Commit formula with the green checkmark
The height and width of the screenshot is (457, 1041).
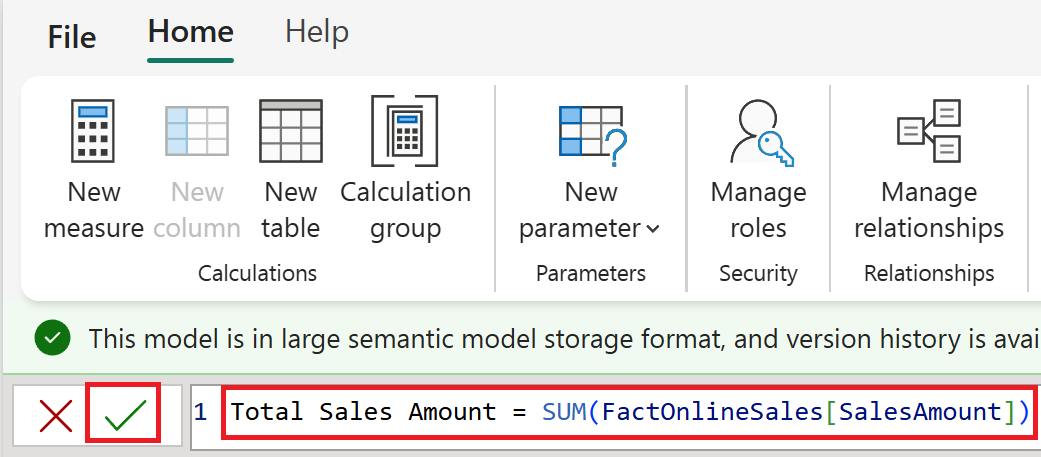tap(124, 412)
